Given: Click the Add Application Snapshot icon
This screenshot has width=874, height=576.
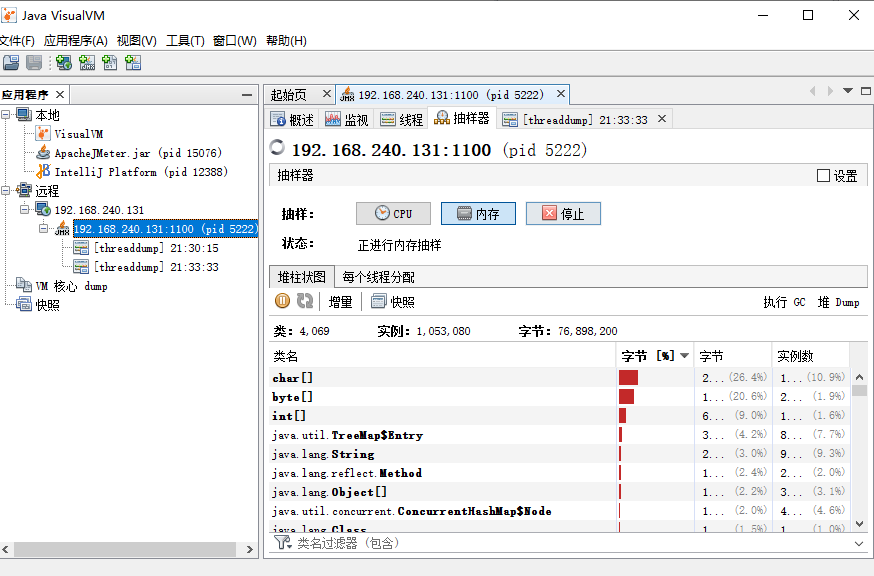Looking at the screenshot, I should pos(132,63).
